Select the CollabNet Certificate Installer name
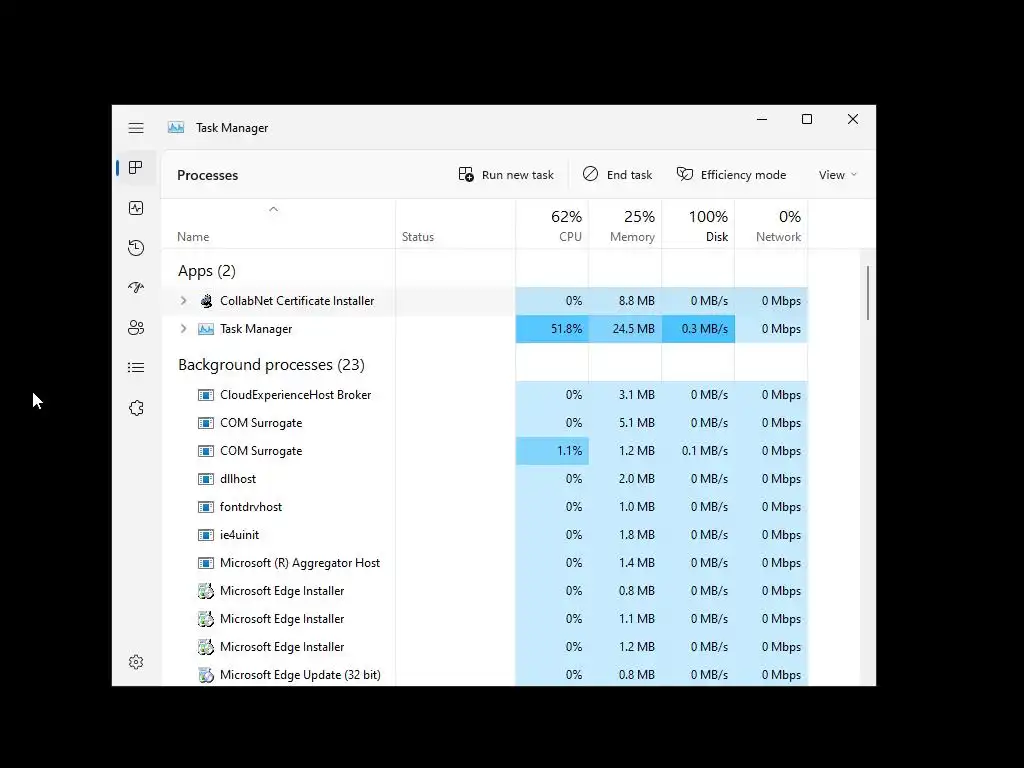1024x768 pixels. coord(297,301)
